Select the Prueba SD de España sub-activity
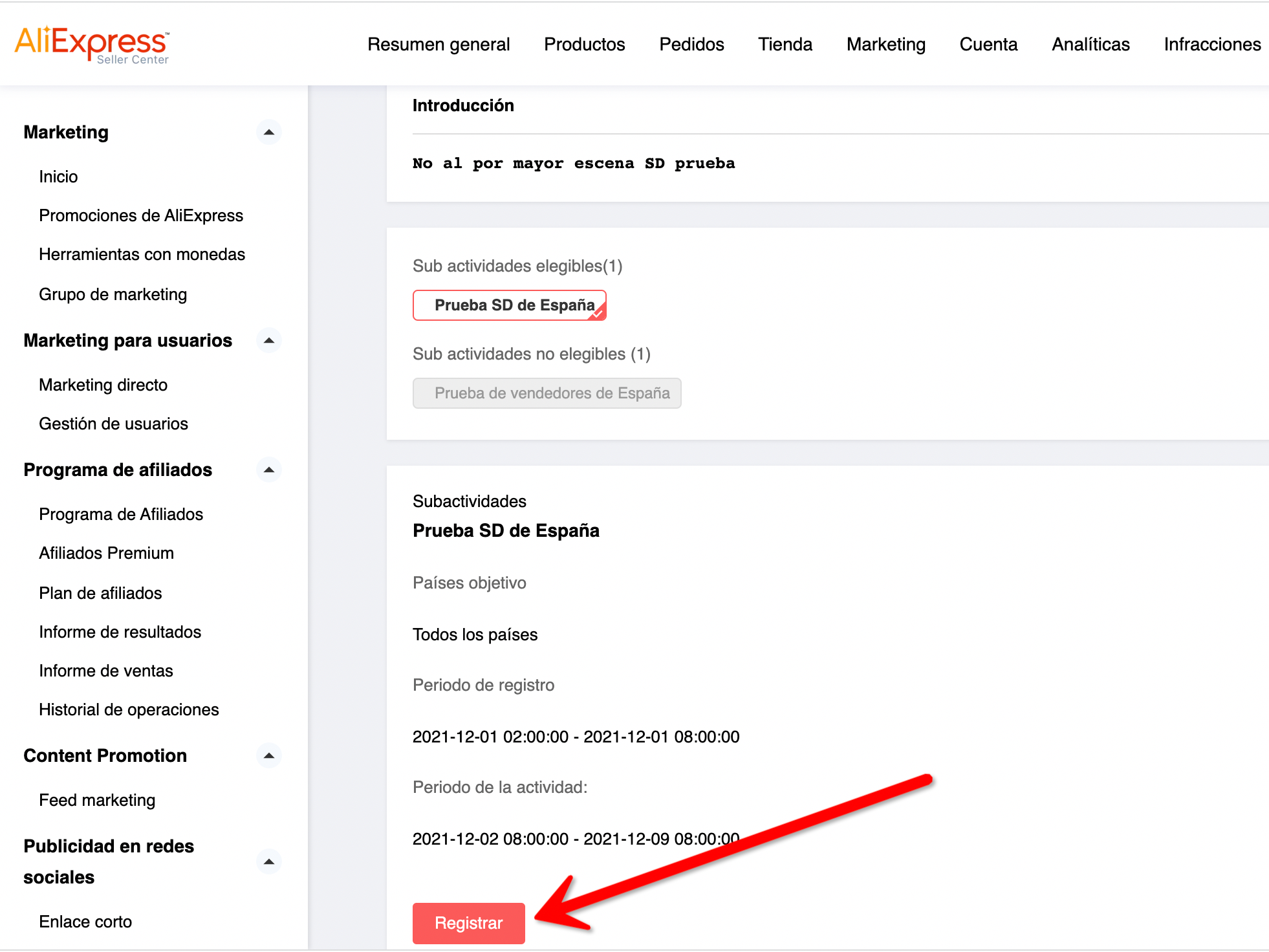 pyautogui.click(x=510, y=305)
